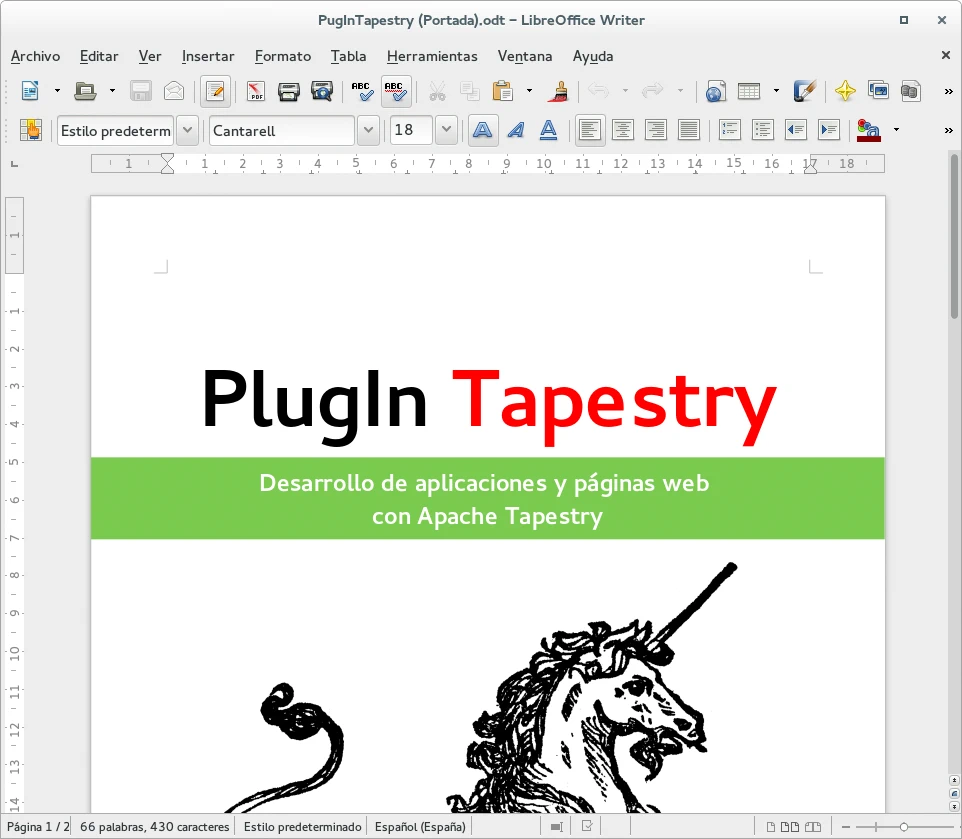Click the Export as PDF icon
The width and height of the screenshot is (962, 839).
click(x=256, y=91)
